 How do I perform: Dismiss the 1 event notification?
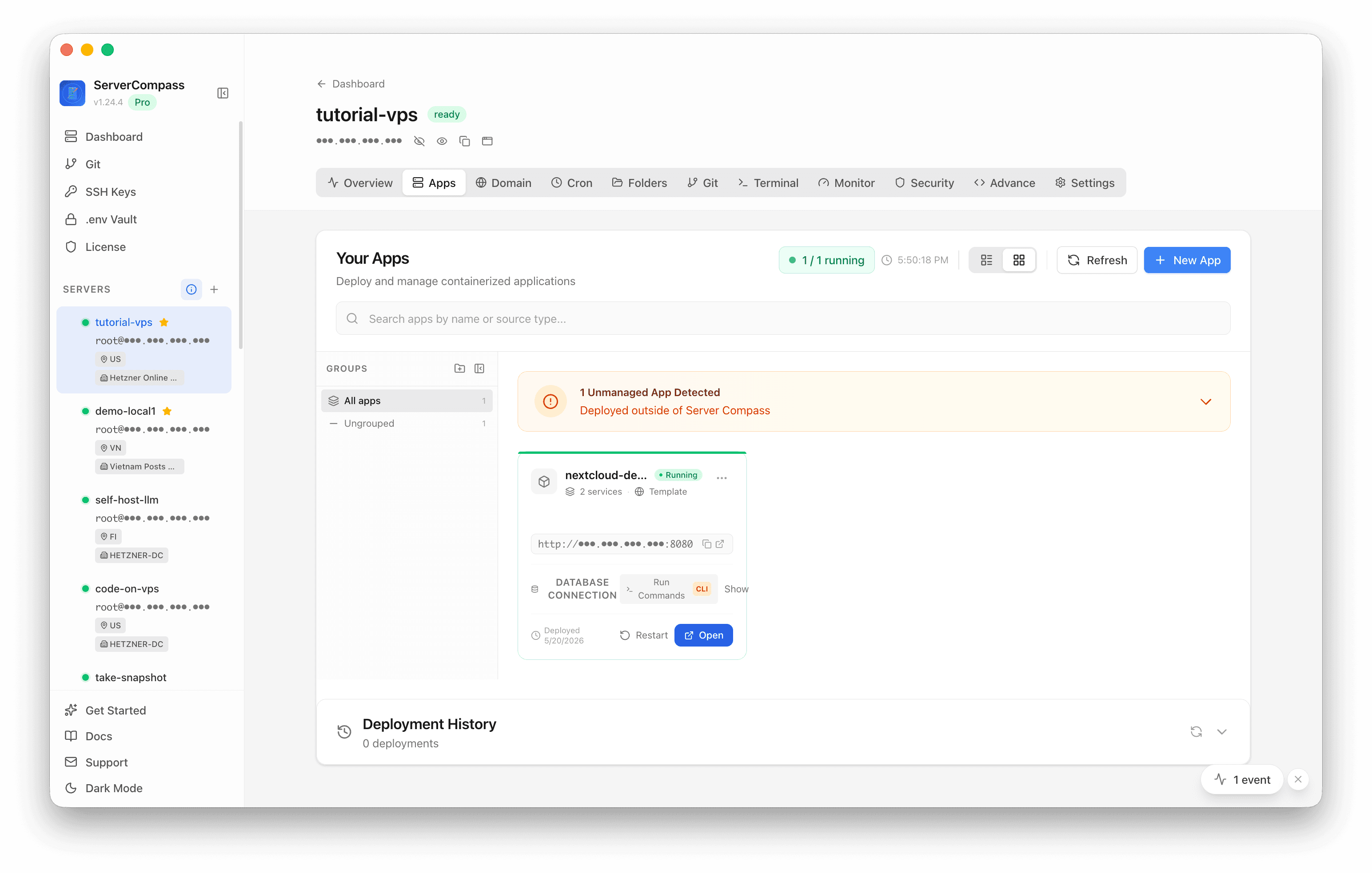(1298, 780)
